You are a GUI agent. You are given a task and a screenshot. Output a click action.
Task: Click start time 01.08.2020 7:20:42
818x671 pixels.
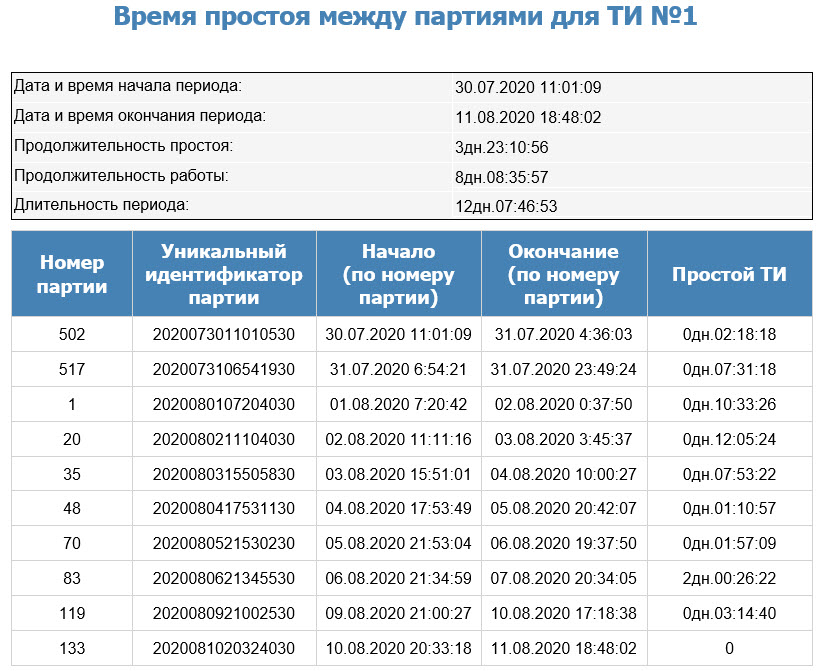click(398, 404)
